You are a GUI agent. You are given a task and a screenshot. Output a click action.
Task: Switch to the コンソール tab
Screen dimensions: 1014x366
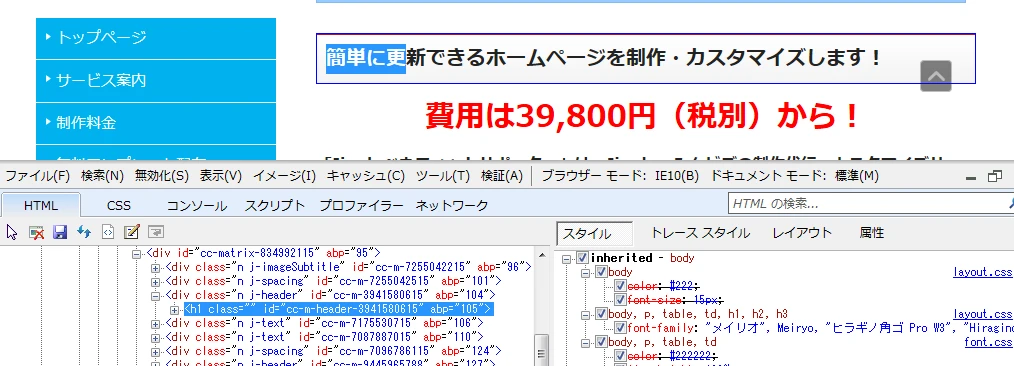coord(197,206)
